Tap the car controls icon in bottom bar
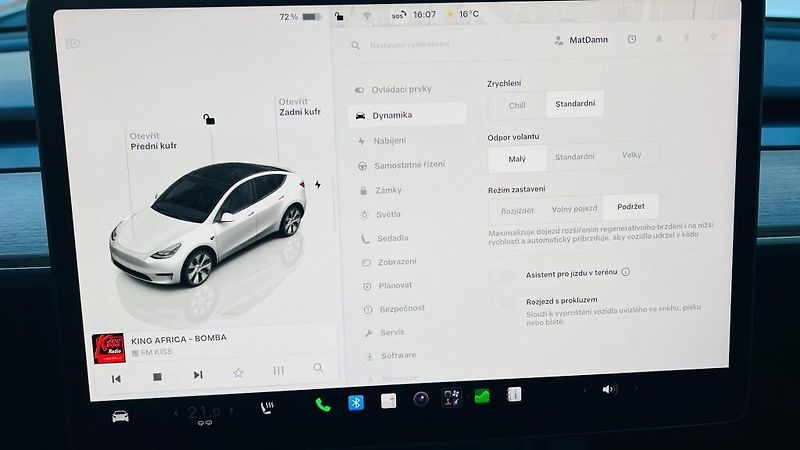 (120, 417)
